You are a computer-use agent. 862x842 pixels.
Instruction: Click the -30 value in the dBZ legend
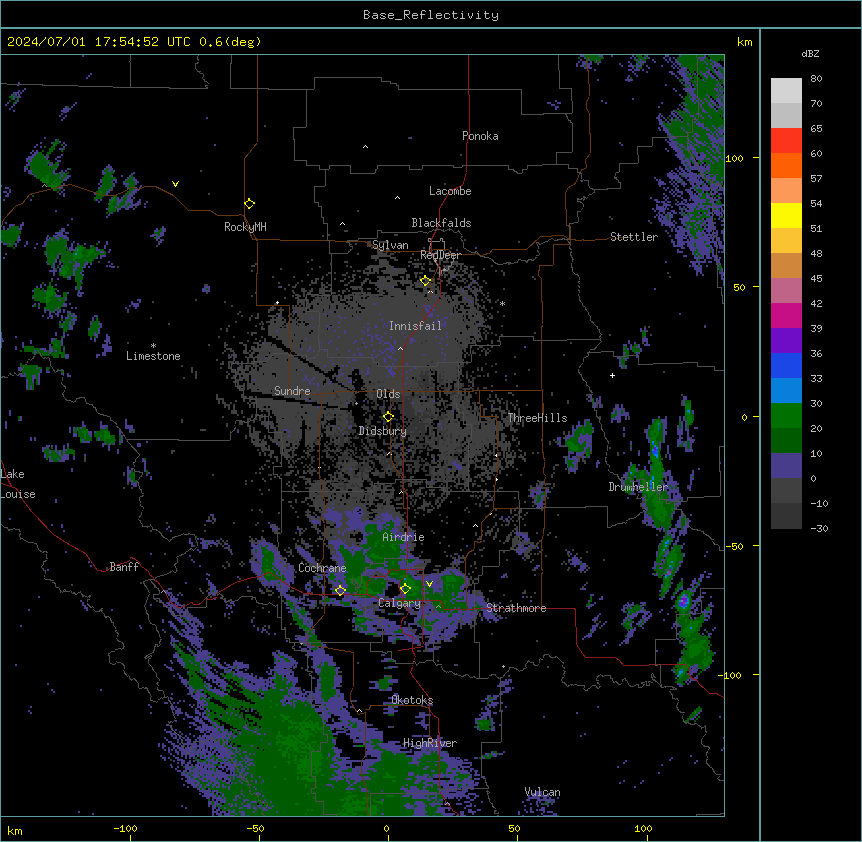(819, 529)
